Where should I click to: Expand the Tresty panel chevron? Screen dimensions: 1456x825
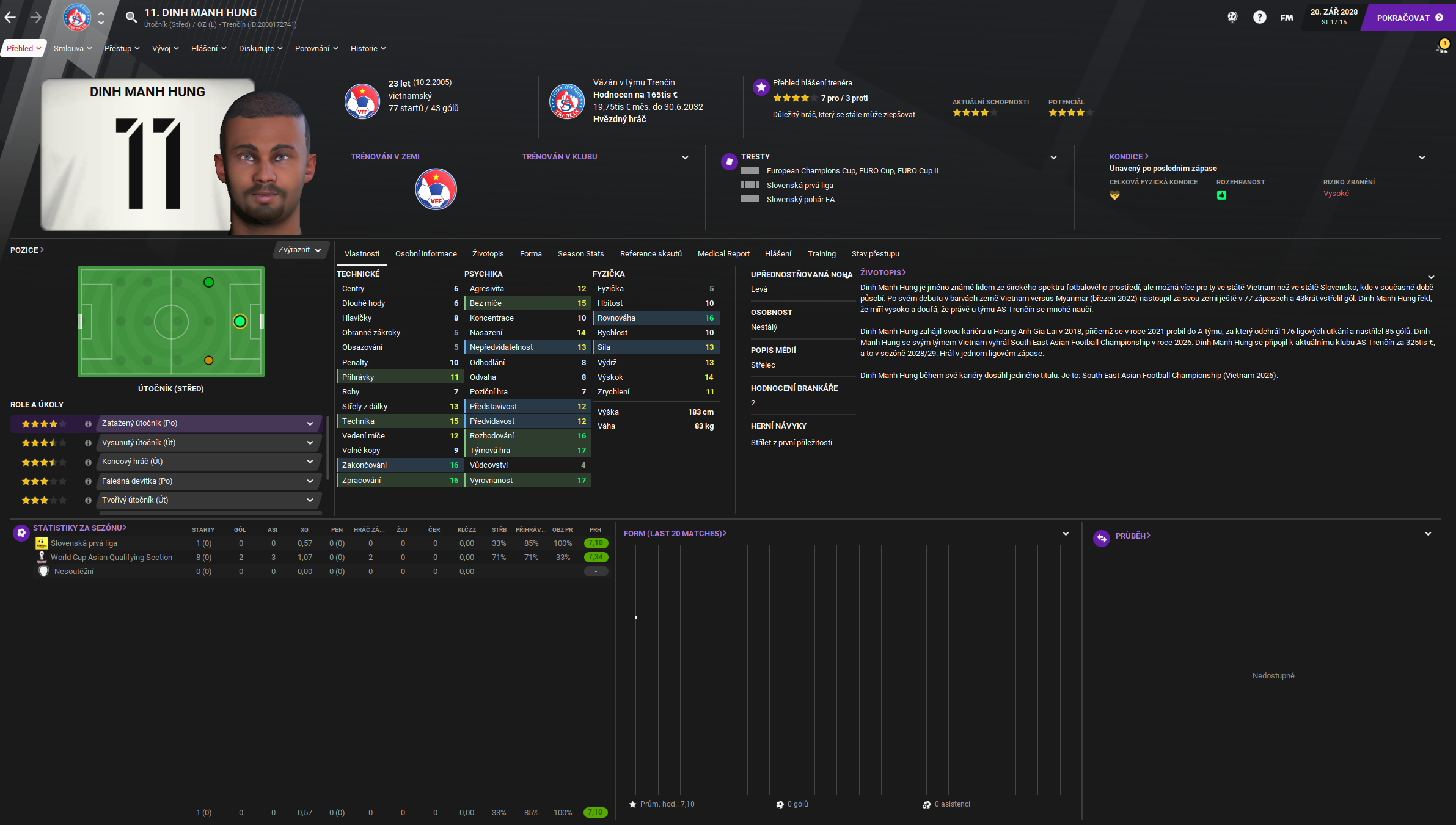click(x=1053, y=158)
